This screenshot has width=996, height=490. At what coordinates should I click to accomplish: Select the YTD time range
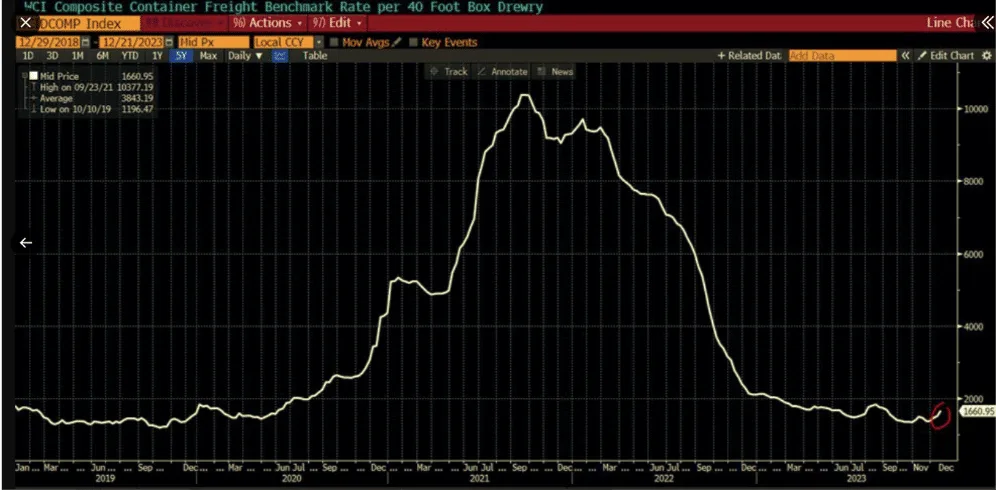pyautogui.click(x=130, y=56)
